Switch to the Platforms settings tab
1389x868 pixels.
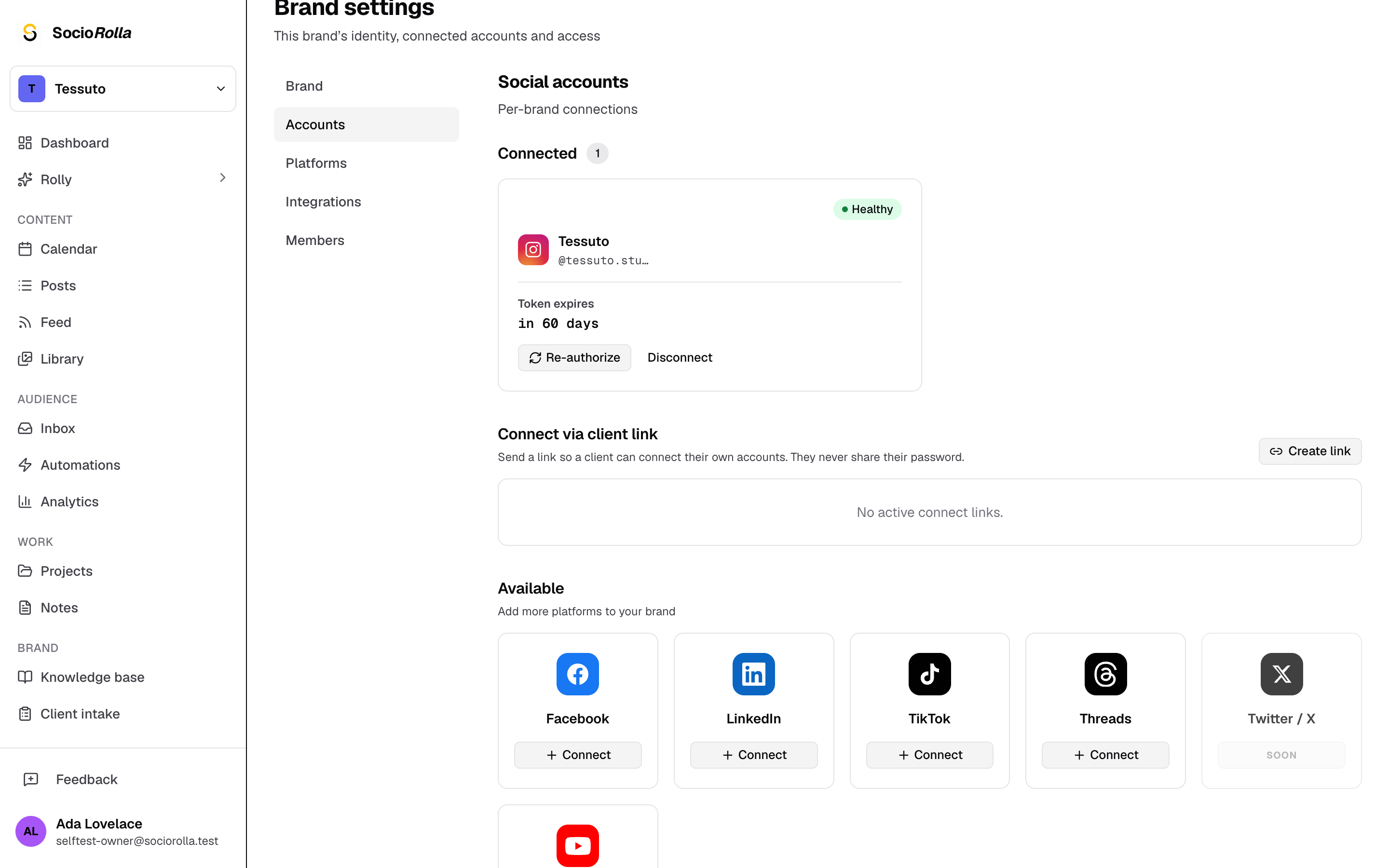click(366, 163)
